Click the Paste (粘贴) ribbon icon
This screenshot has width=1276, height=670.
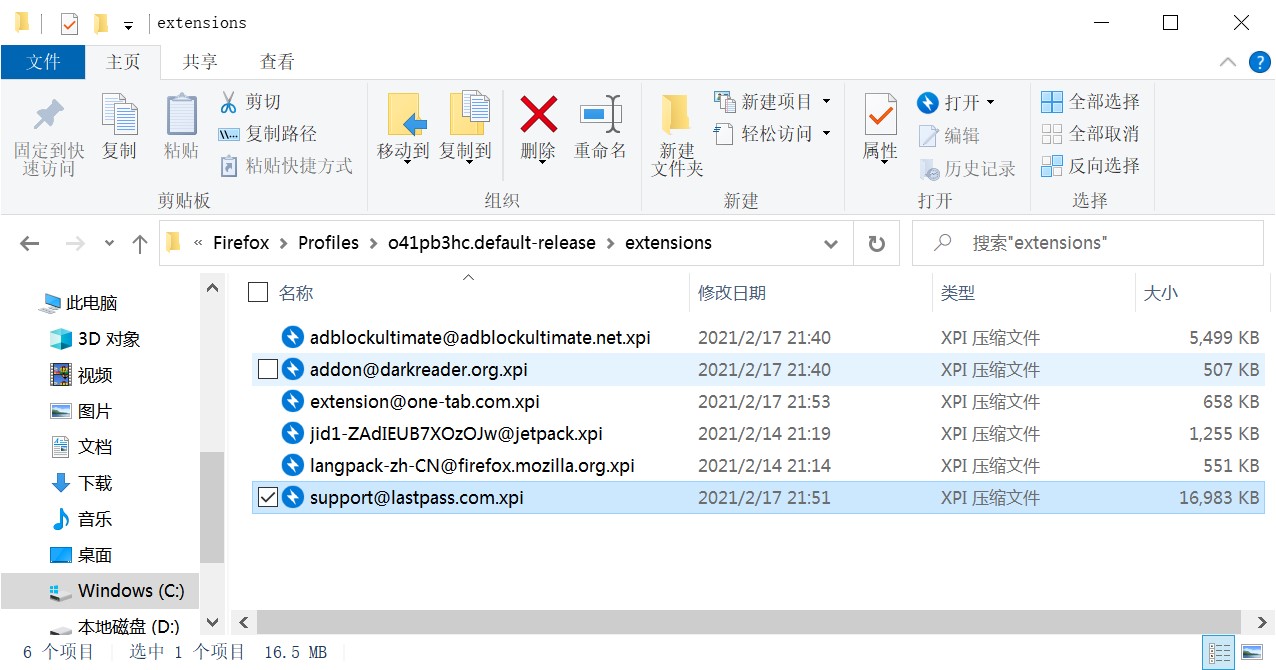[181, 116]
